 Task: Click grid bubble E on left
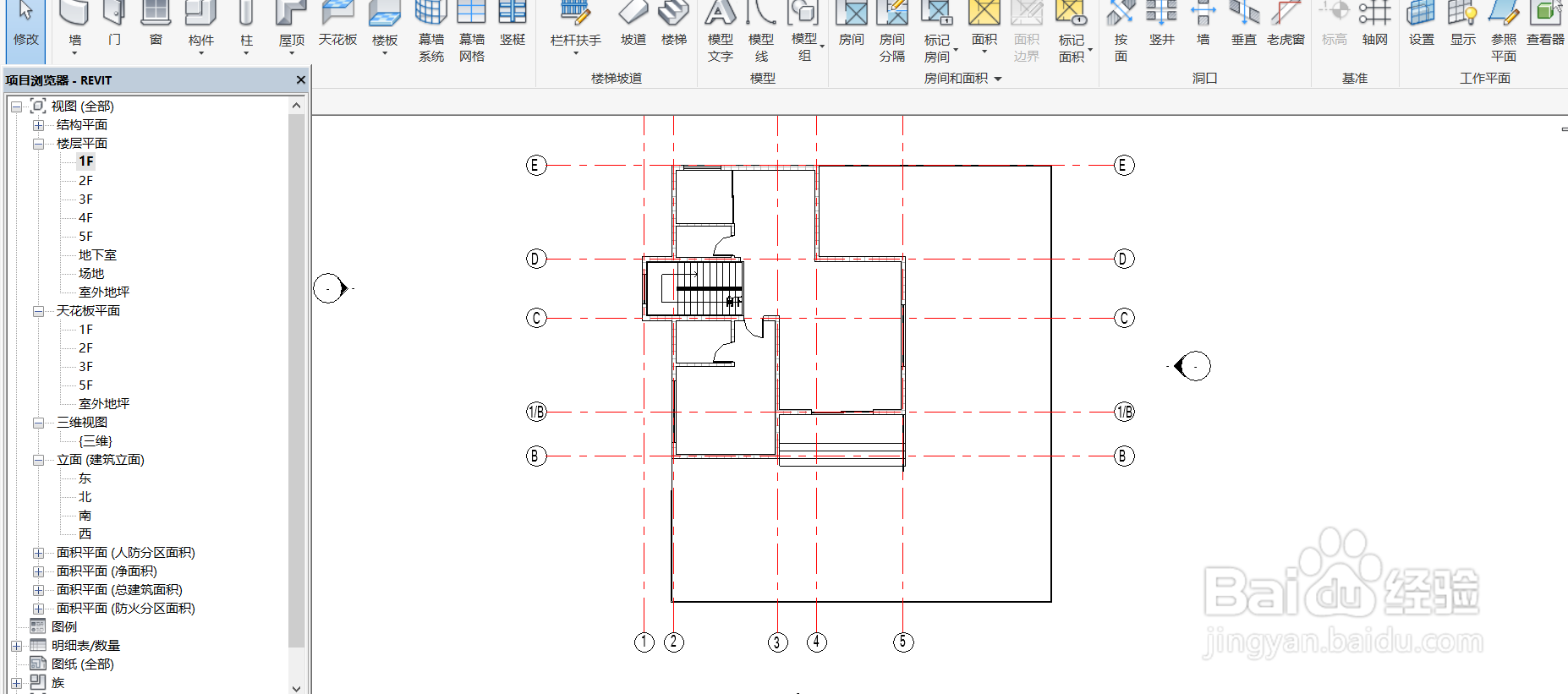[536, 165]
